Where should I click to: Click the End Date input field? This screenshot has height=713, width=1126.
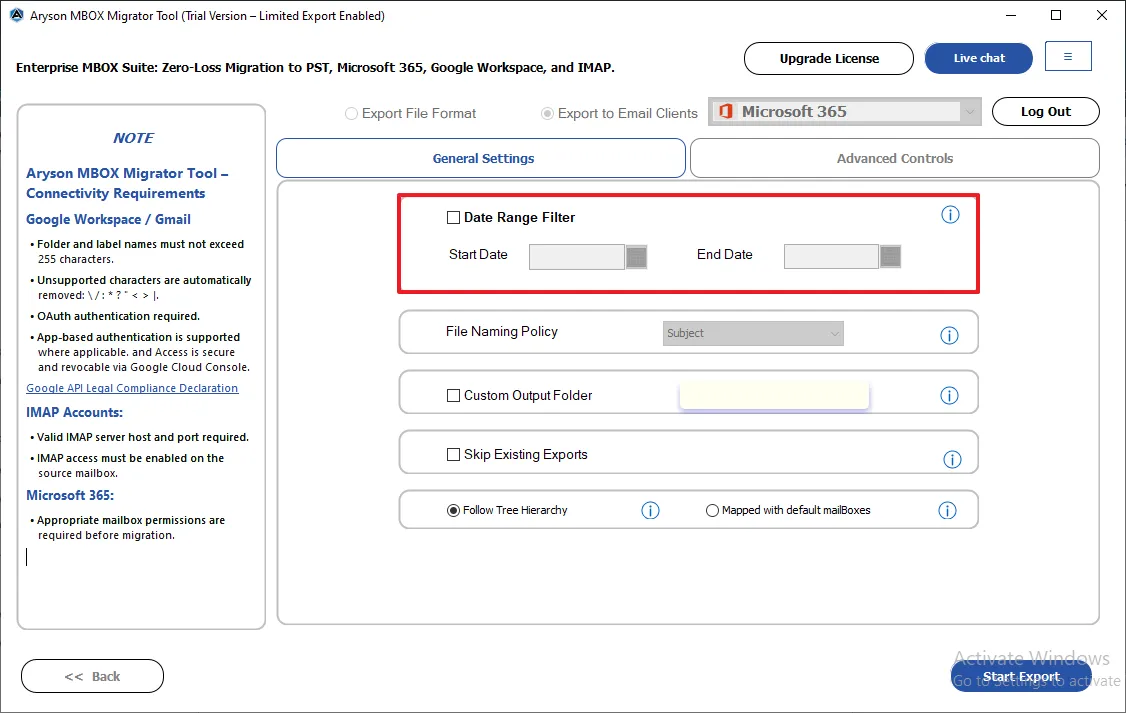coord(831,256)
